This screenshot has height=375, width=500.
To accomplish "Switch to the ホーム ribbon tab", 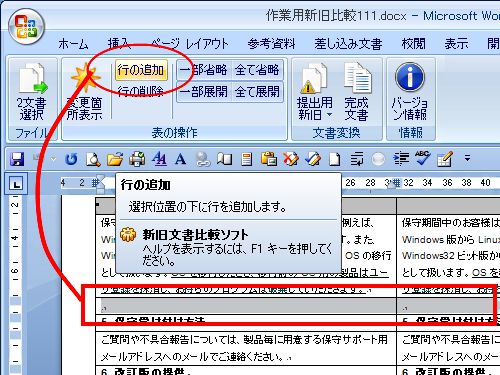I will [73, 43].
